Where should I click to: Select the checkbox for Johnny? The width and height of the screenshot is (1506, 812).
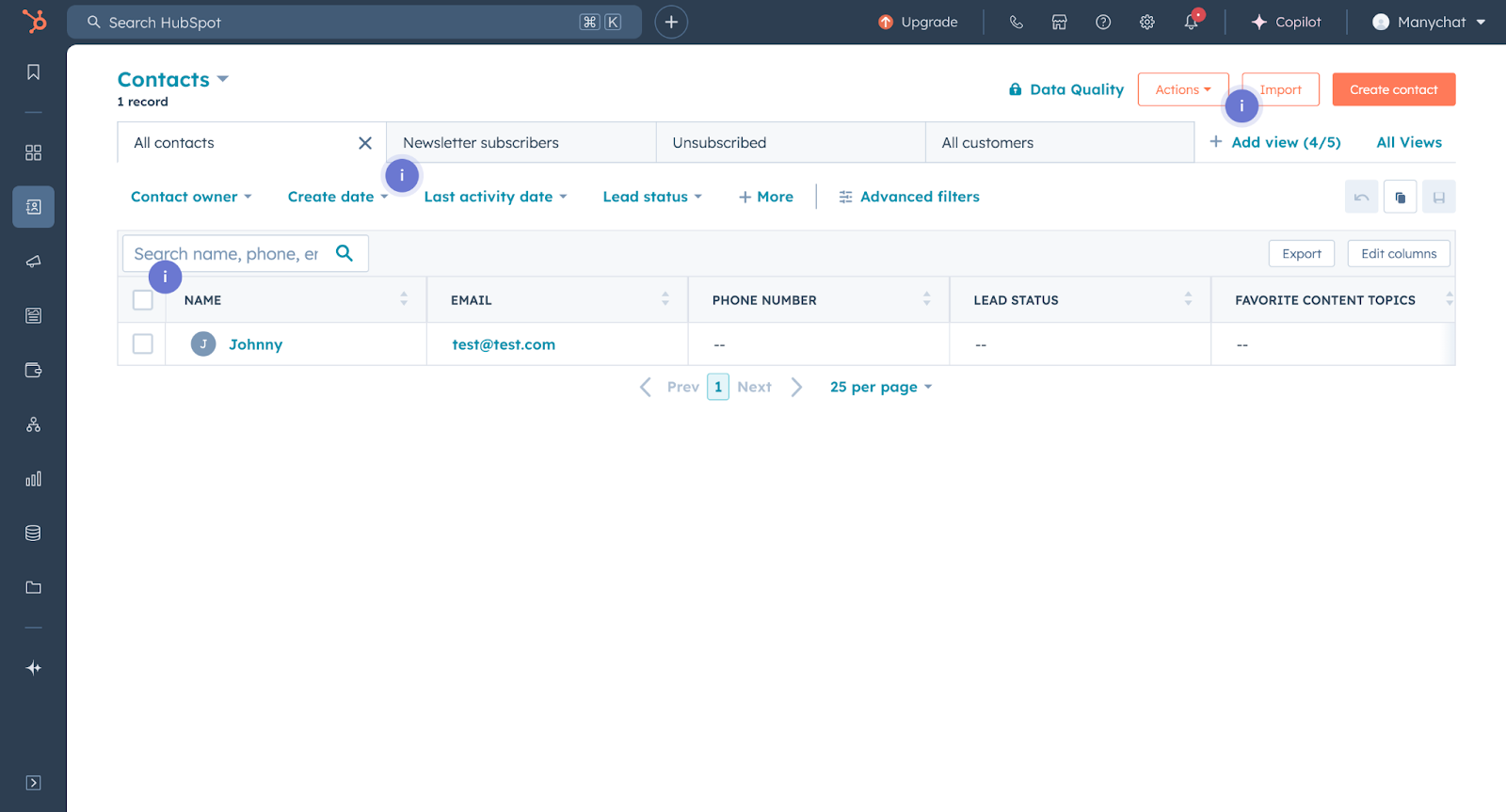tap(143, 344)
